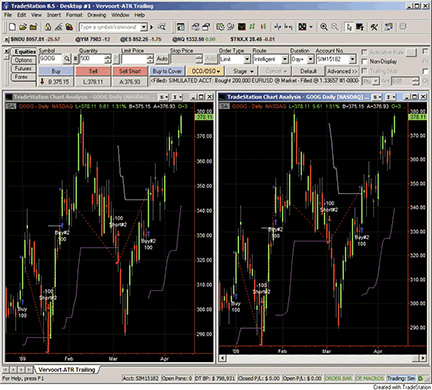The image size is (432, 390).
Task: Open the Insert menu
Action: (x=54, y=15)
